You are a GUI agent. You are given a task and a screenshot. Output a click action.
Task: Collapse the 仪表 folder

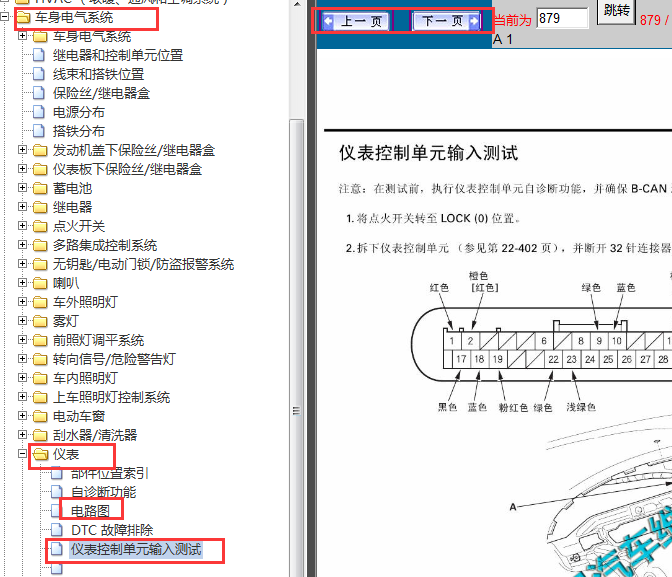[x=22, y=454]
